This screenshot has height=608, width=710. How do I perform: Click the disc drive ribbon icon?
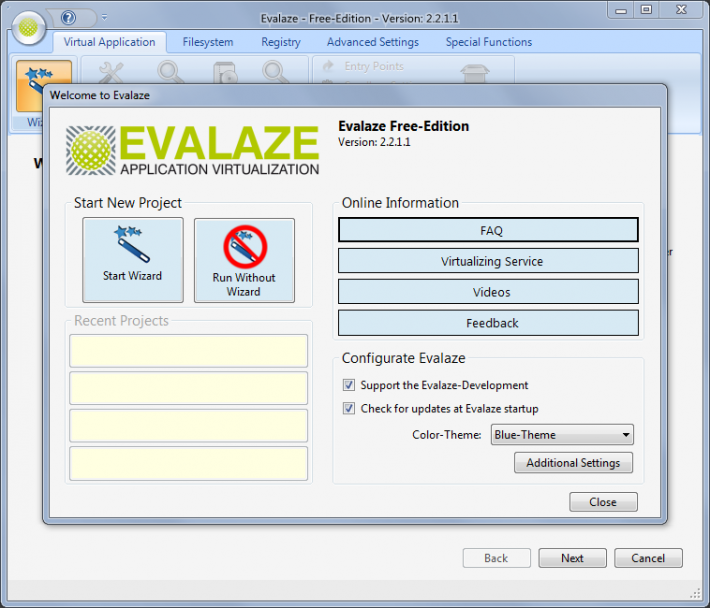tap(225, 73)
